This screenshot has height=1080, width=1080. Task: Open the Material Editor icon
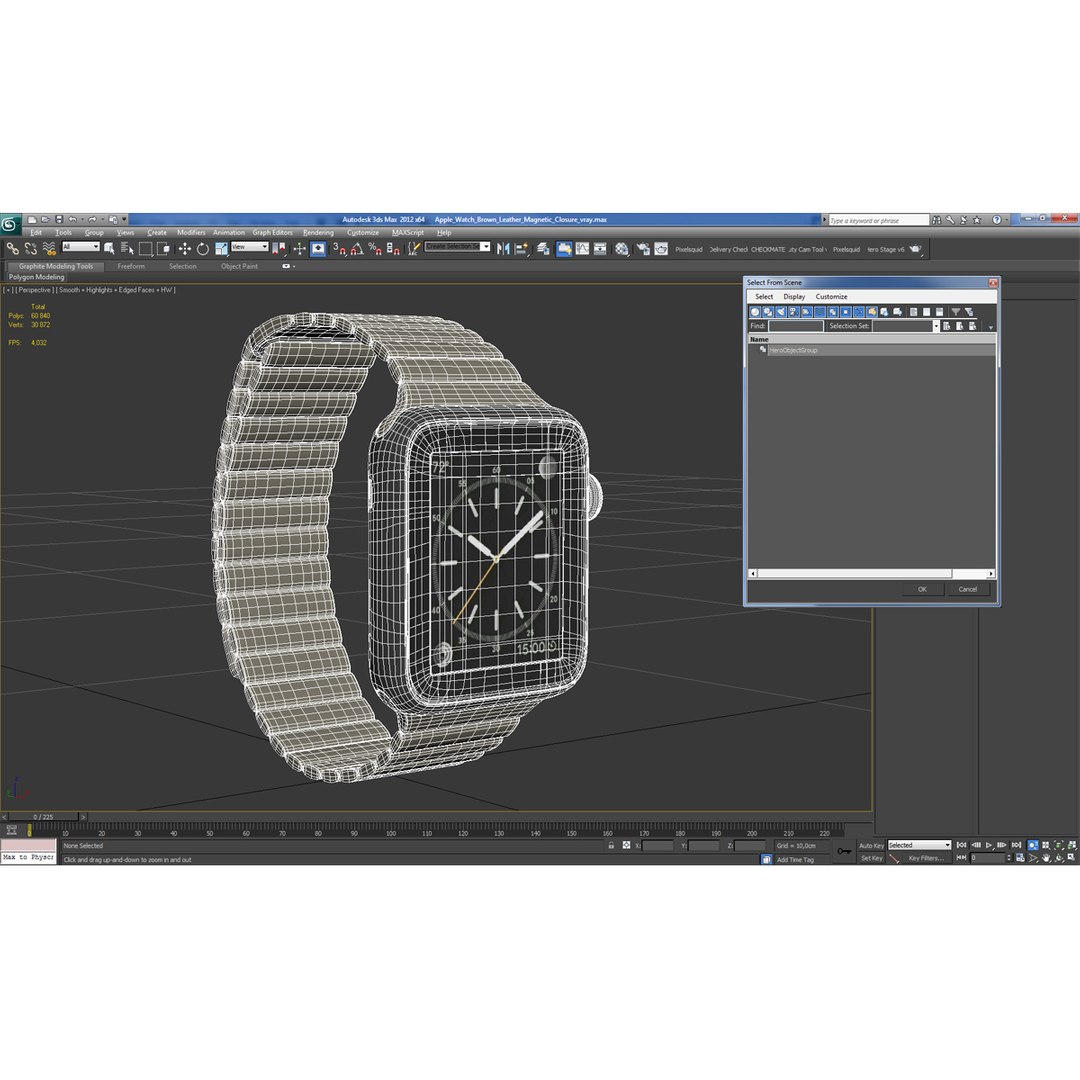click(622, 249)
